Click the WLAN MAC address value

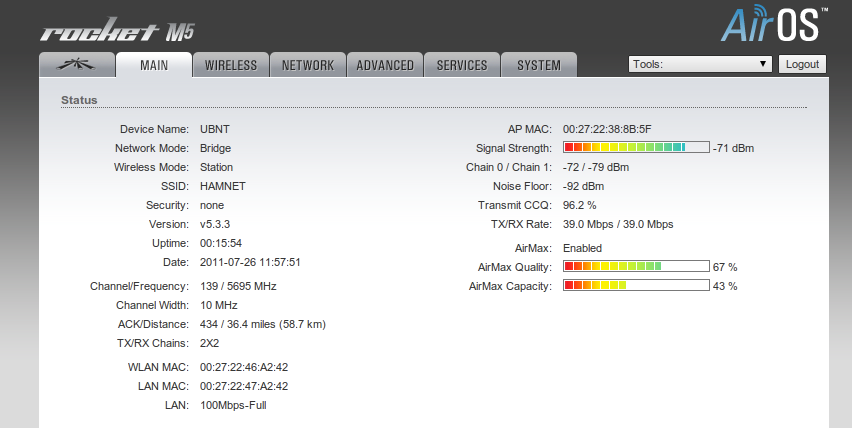click(x=244, y=367)
